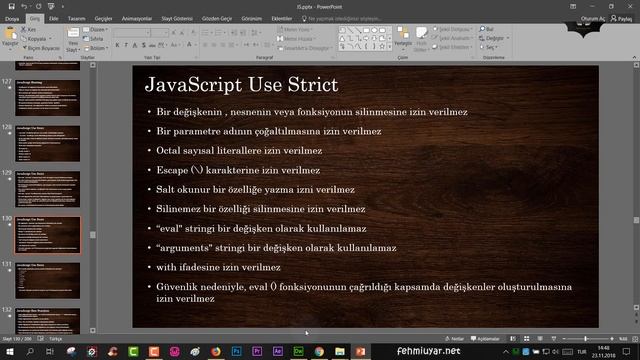
Task: Open the Şekil Dolgusu fill dropdown
Action: [453, 29]
